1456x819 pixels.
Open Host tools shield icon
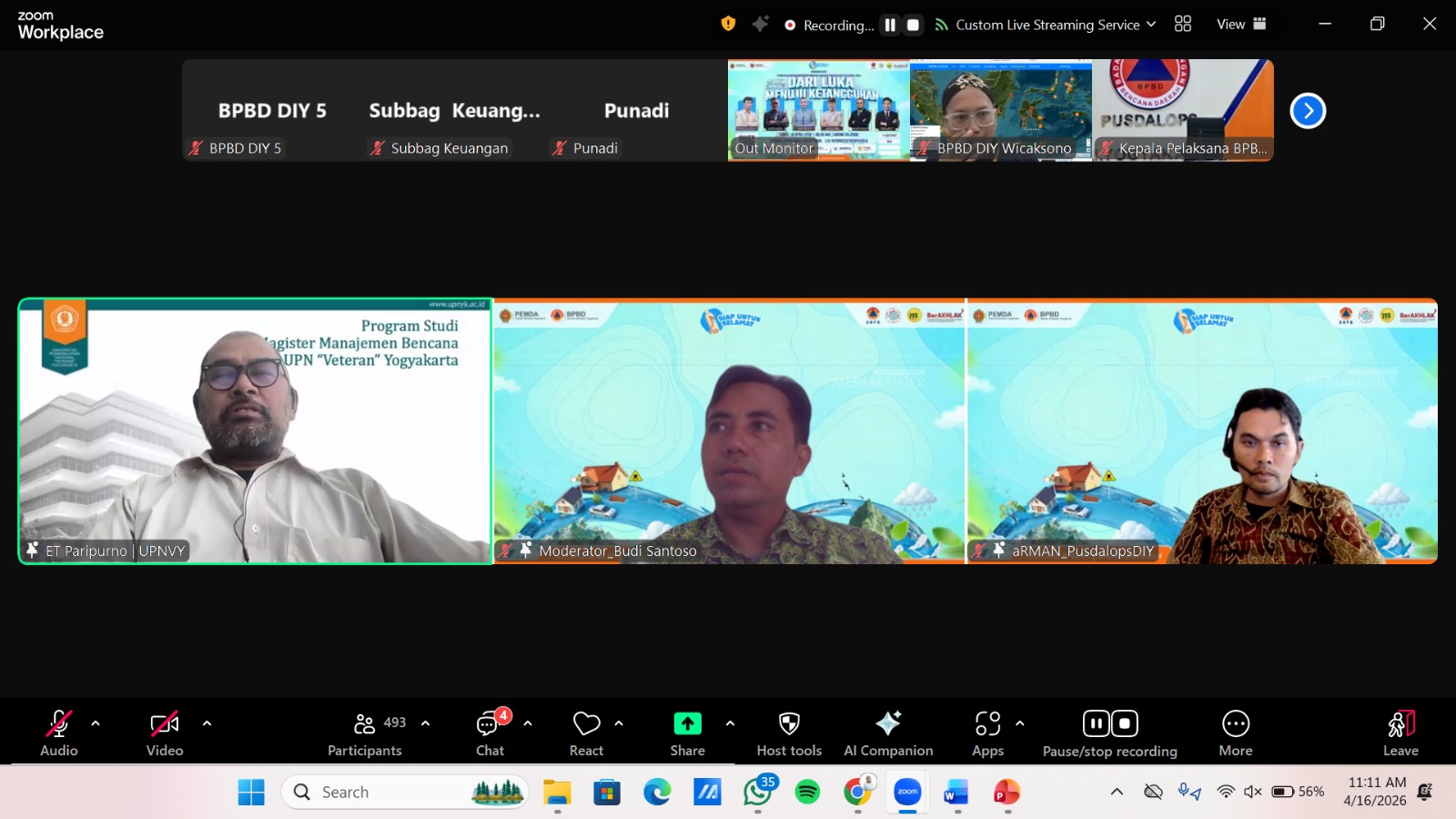pos(789,733)
